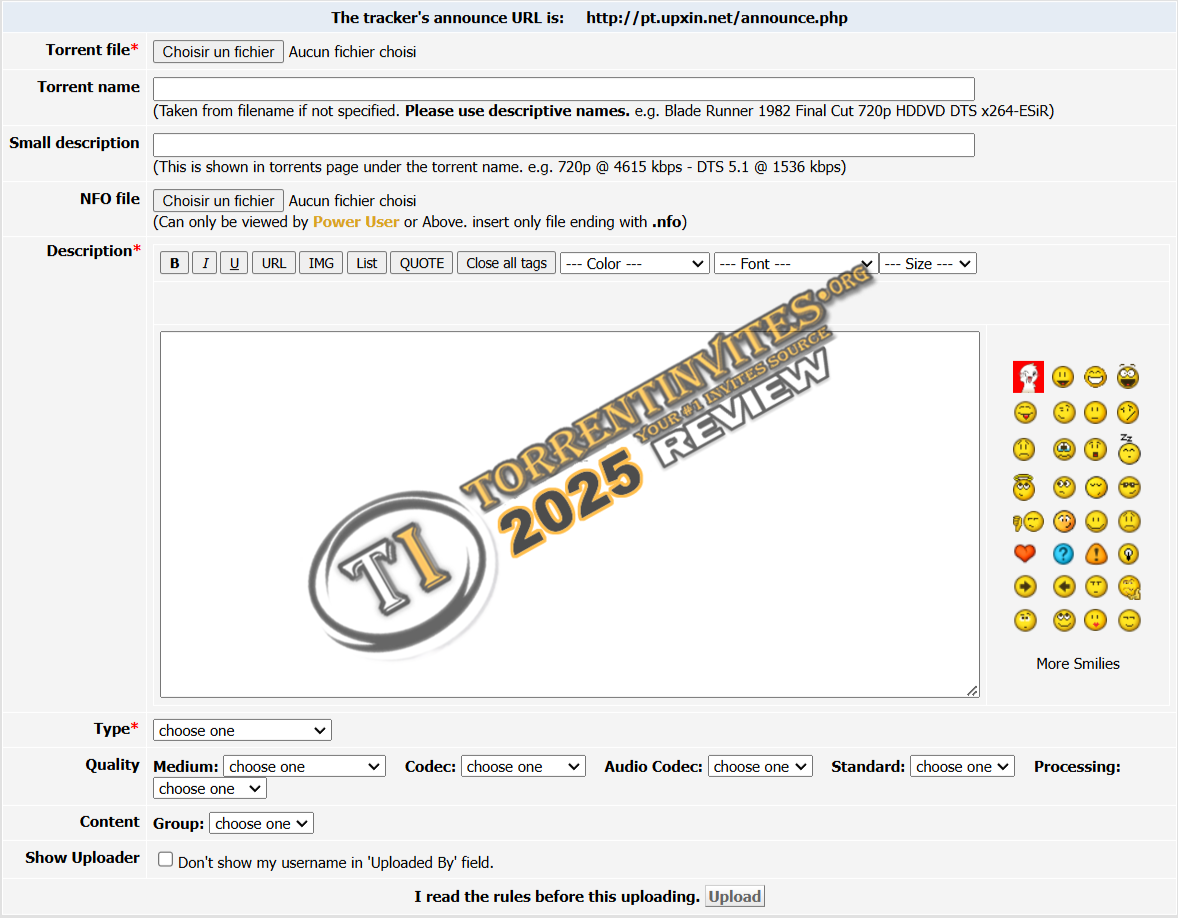
Task: Open the Font dropdown
Action: 796,264
